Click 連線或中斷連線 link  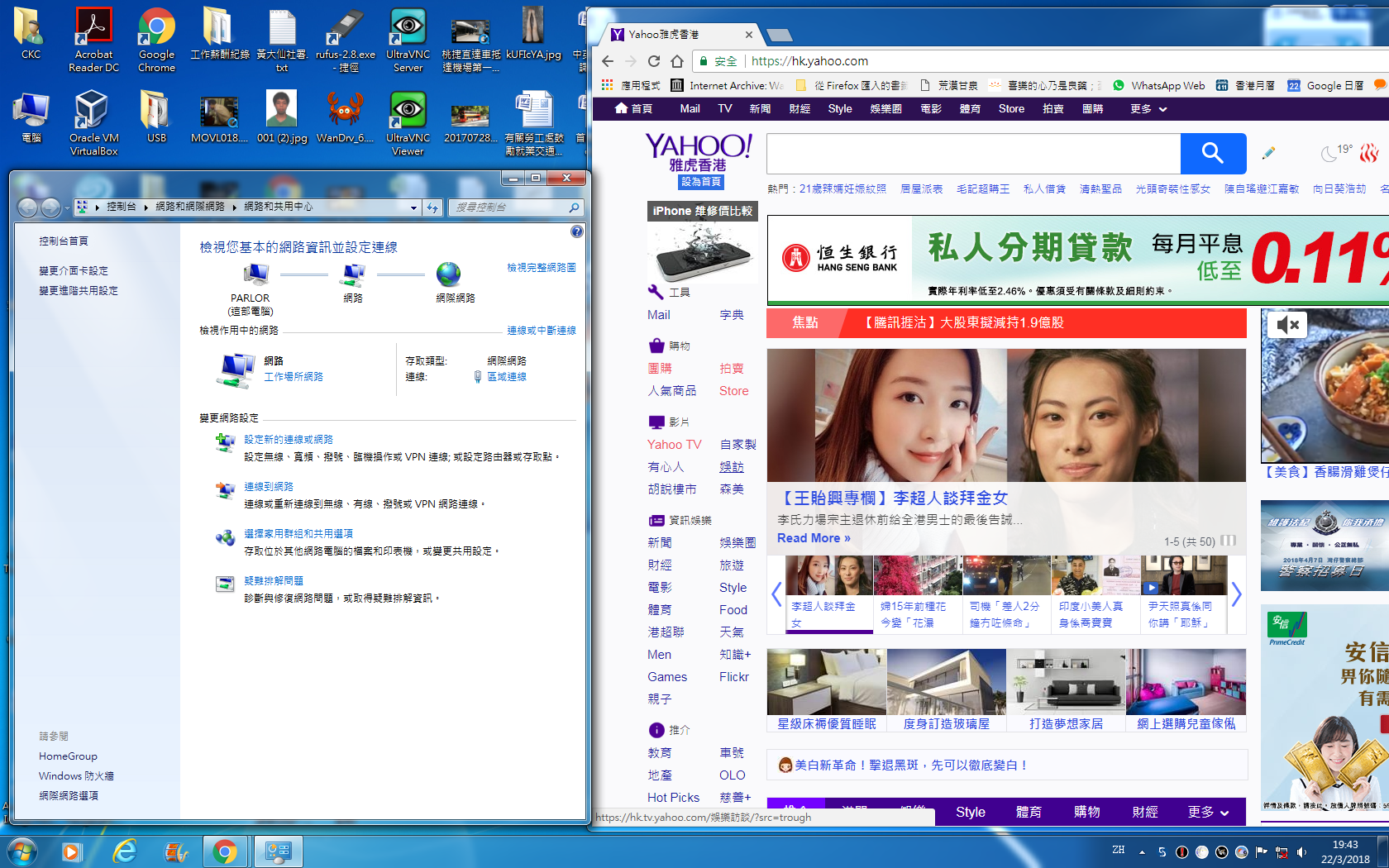pyautogui.click(x=542, y=331)
